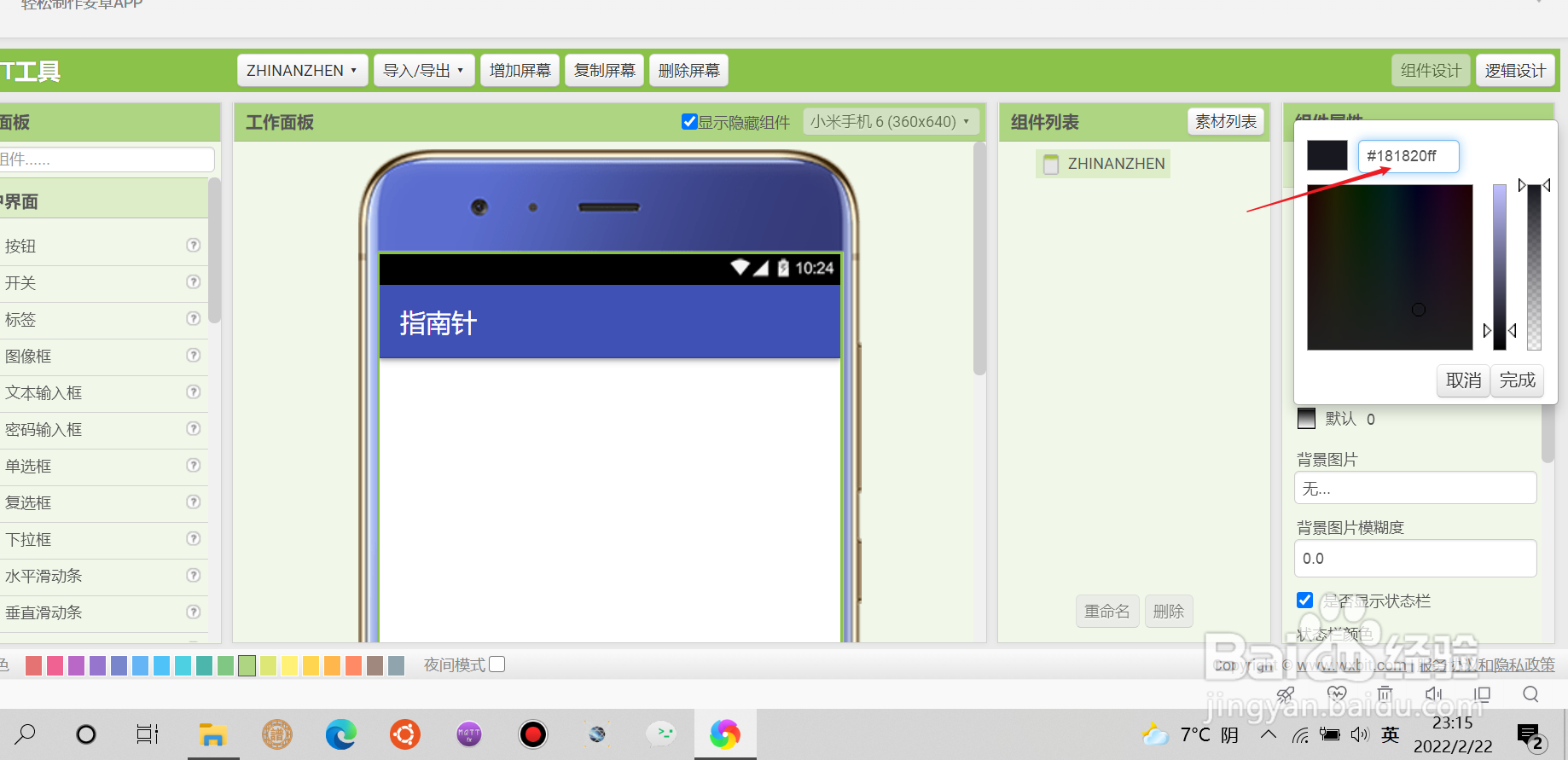Click 增加屏幕 button
The image size is (1568, 760).
[x=520, y=71]
